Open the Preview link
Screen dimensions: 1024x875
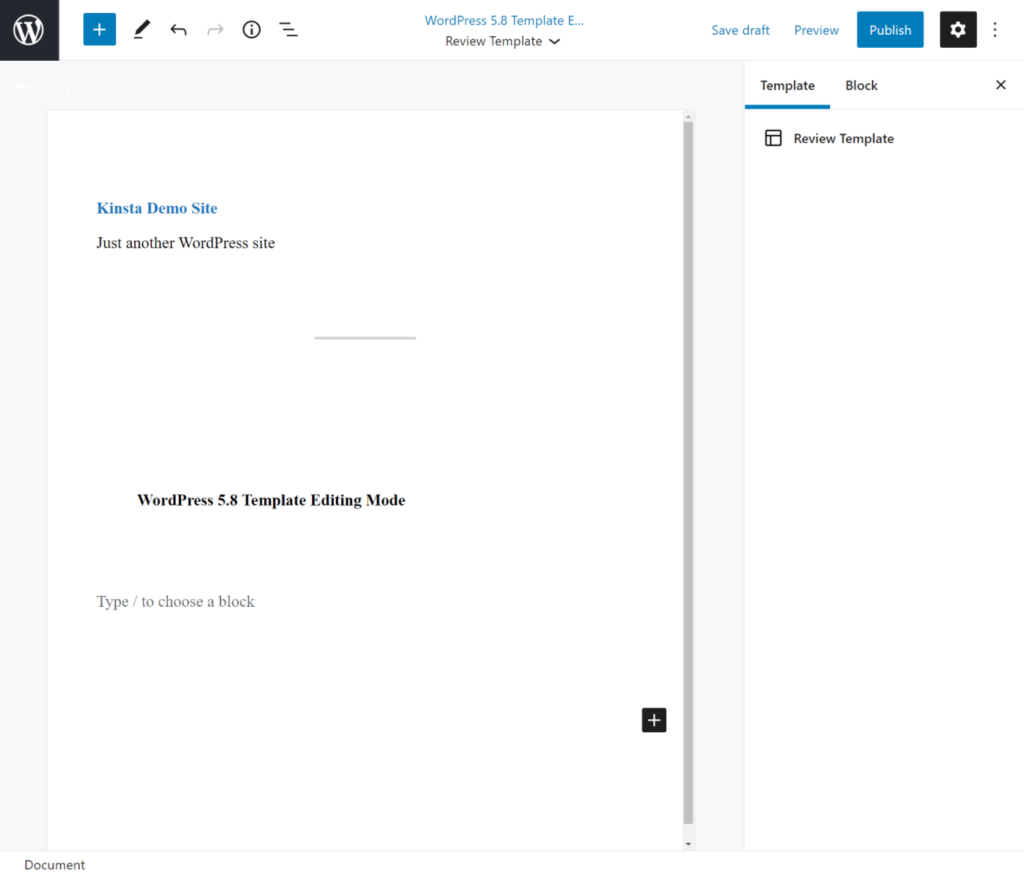coord(816,29)
